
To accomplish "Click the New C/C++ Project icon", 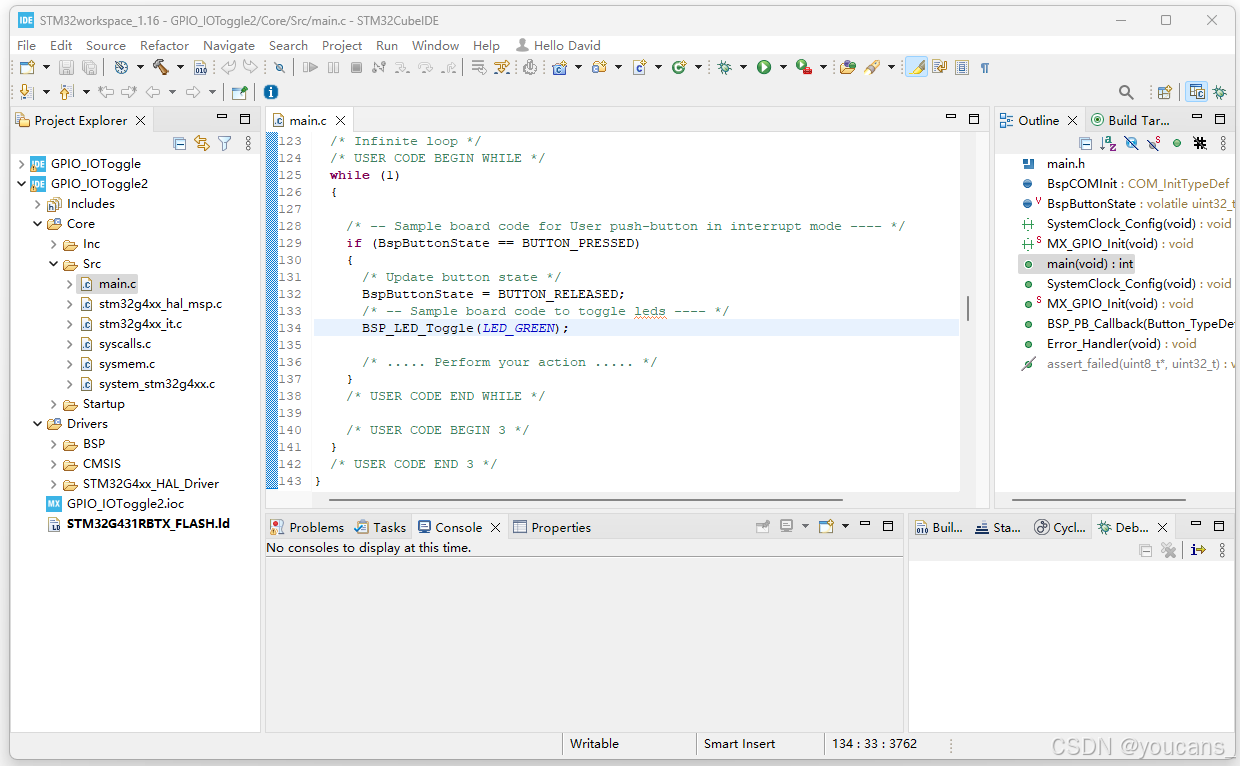I will coord(560,67).
